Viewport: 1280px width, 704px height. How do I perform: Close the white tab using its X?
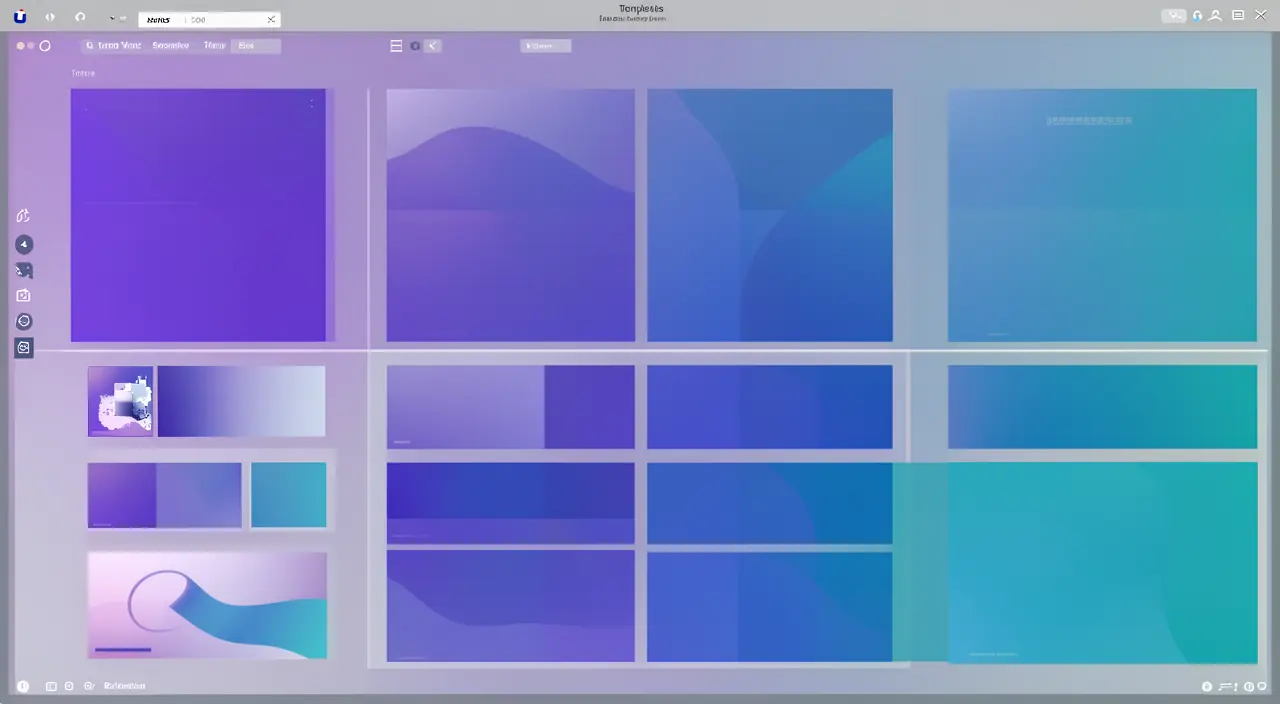click(270, 19)
